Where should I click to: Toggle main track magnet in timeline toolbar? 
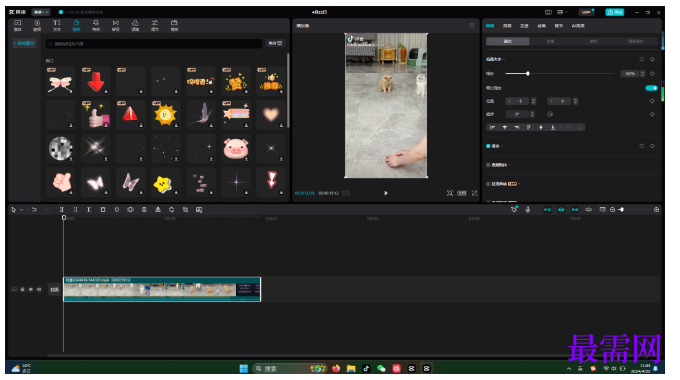547,210
